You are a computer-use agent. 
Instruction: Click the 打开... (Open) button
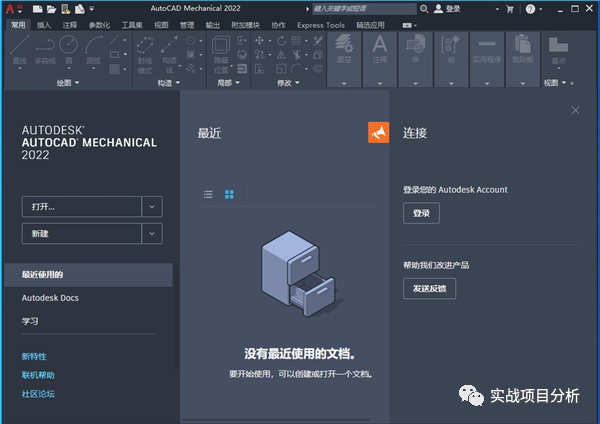pyautogui.click(x=82, y=207)
